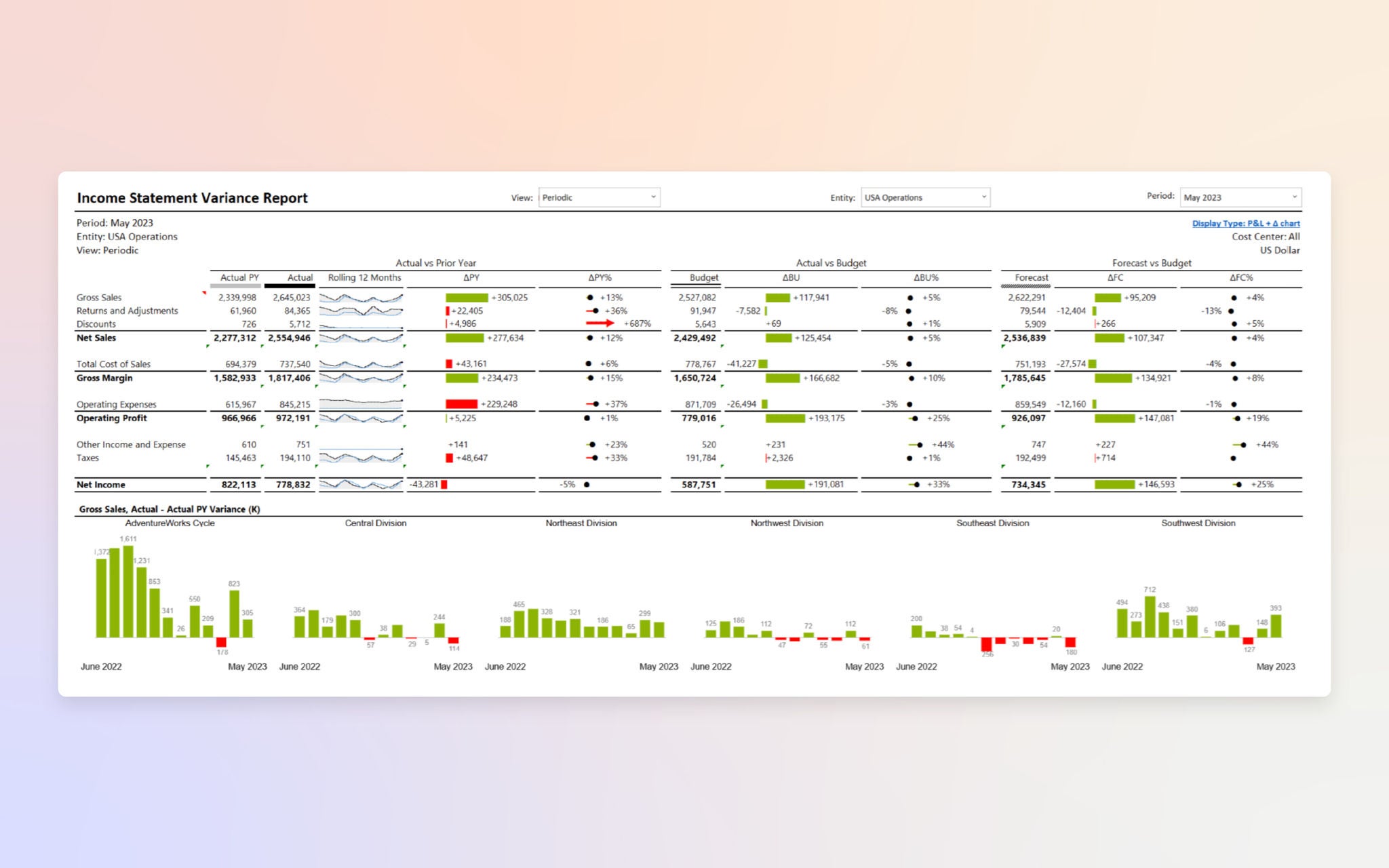The image size is (1389, 868).
Task: Click the red -43,281 variance bar for Net Income
Action: tap(444, 485)
